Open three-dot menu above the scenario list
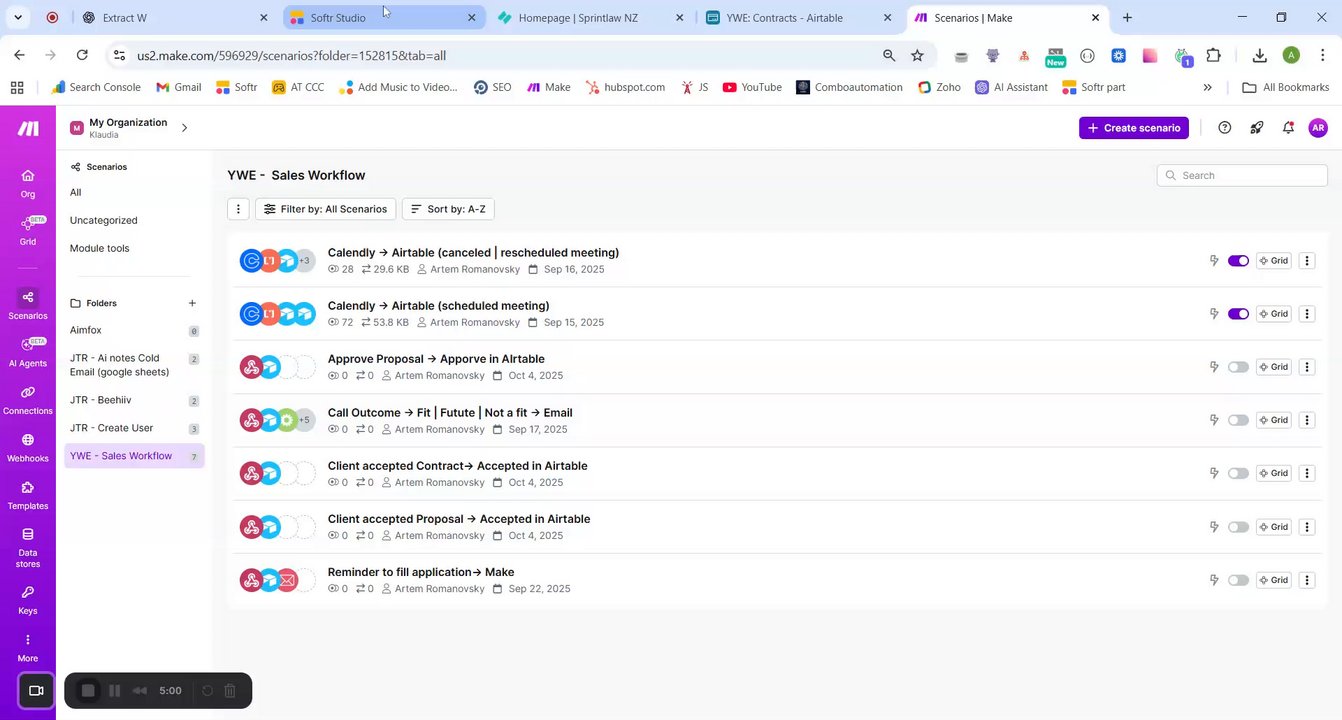This screenshot has height=720, width=1342. pos(238,209)
